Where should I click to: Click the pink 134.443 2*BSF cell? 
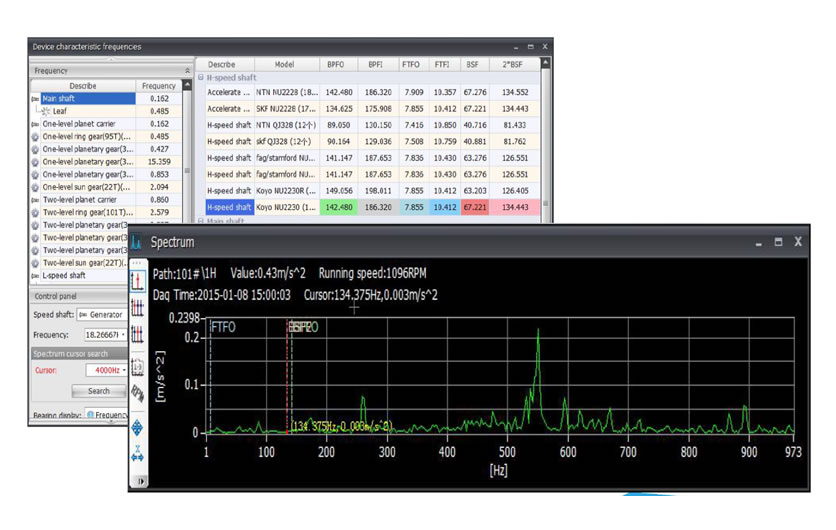[515, 207]
